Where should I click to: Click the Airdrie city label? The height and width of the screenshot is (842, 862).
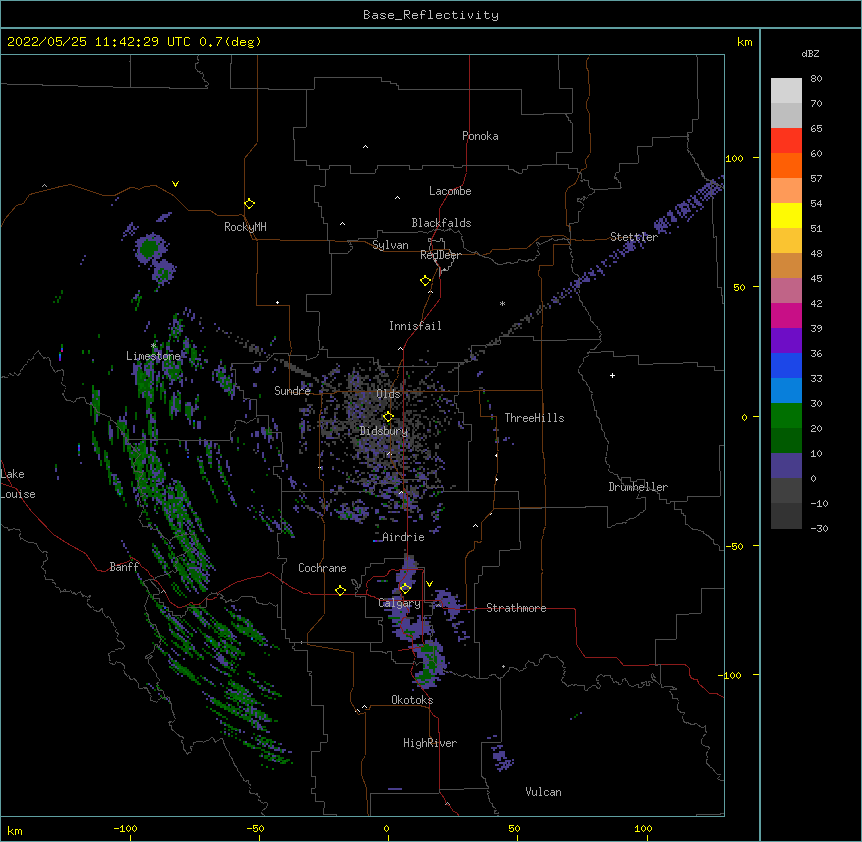[x=404, y=537]
